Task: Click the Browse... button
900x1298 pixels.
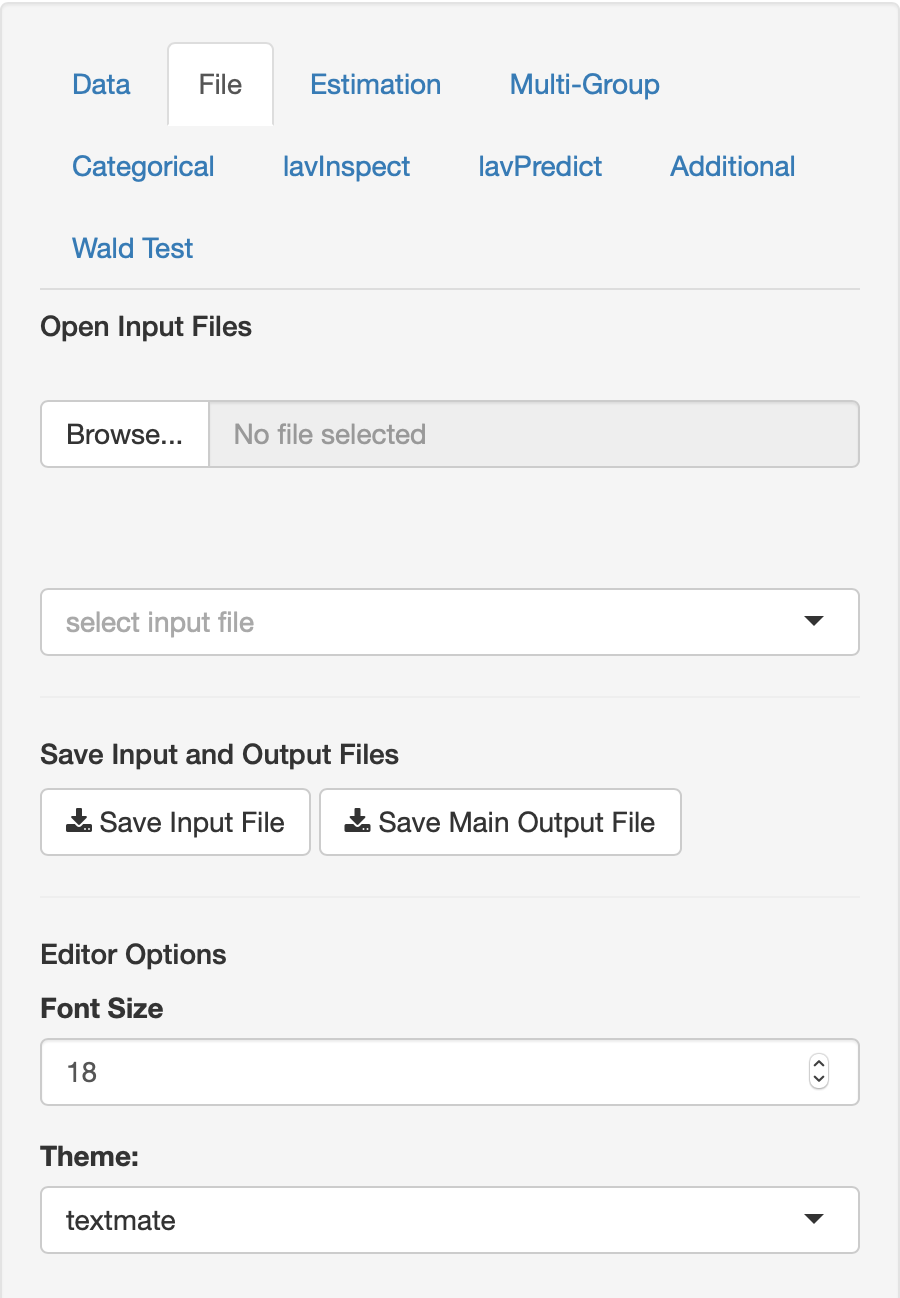Action: [124, 434]
